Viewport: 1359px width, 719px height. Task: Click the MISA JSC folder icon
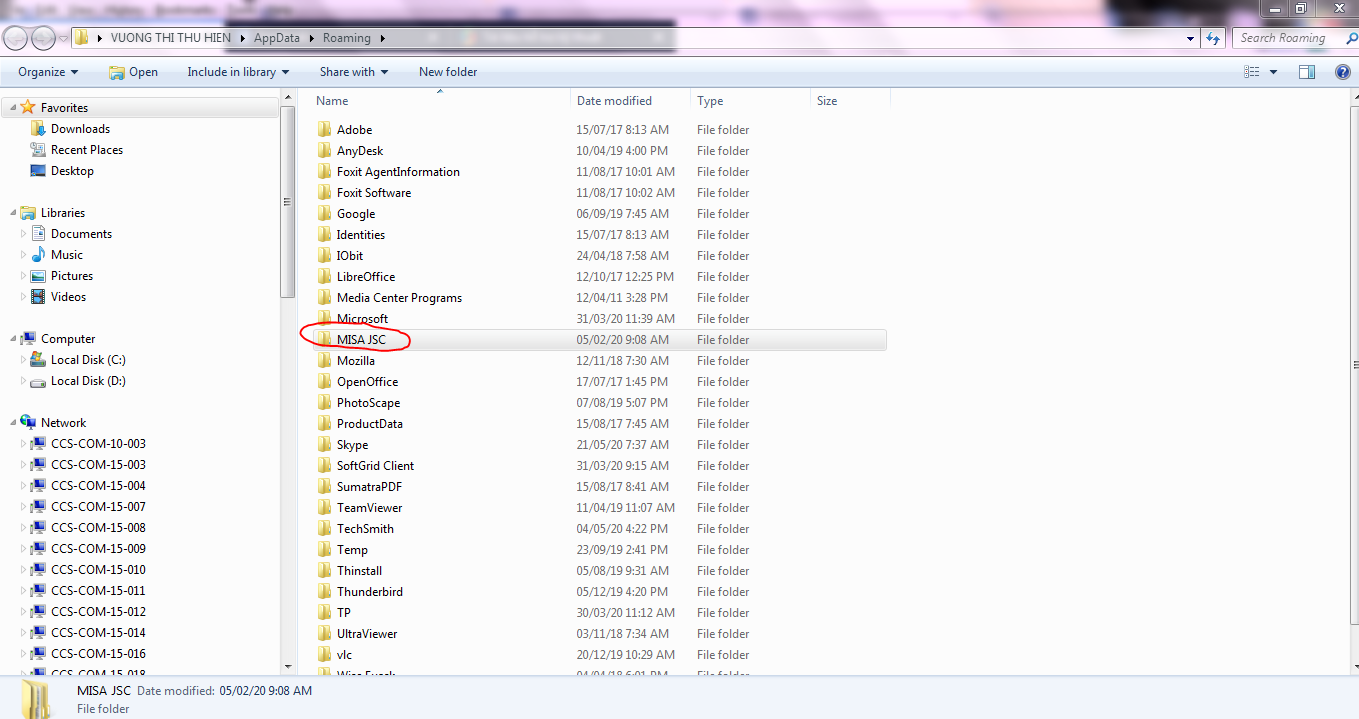[x=324, y=340]
